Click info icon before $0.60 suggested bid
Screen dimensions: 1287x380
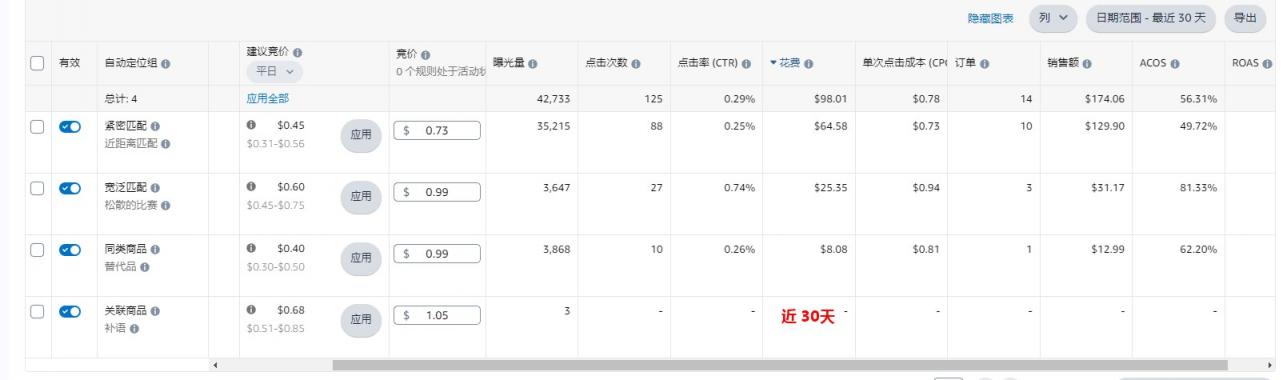click(251, 187)
